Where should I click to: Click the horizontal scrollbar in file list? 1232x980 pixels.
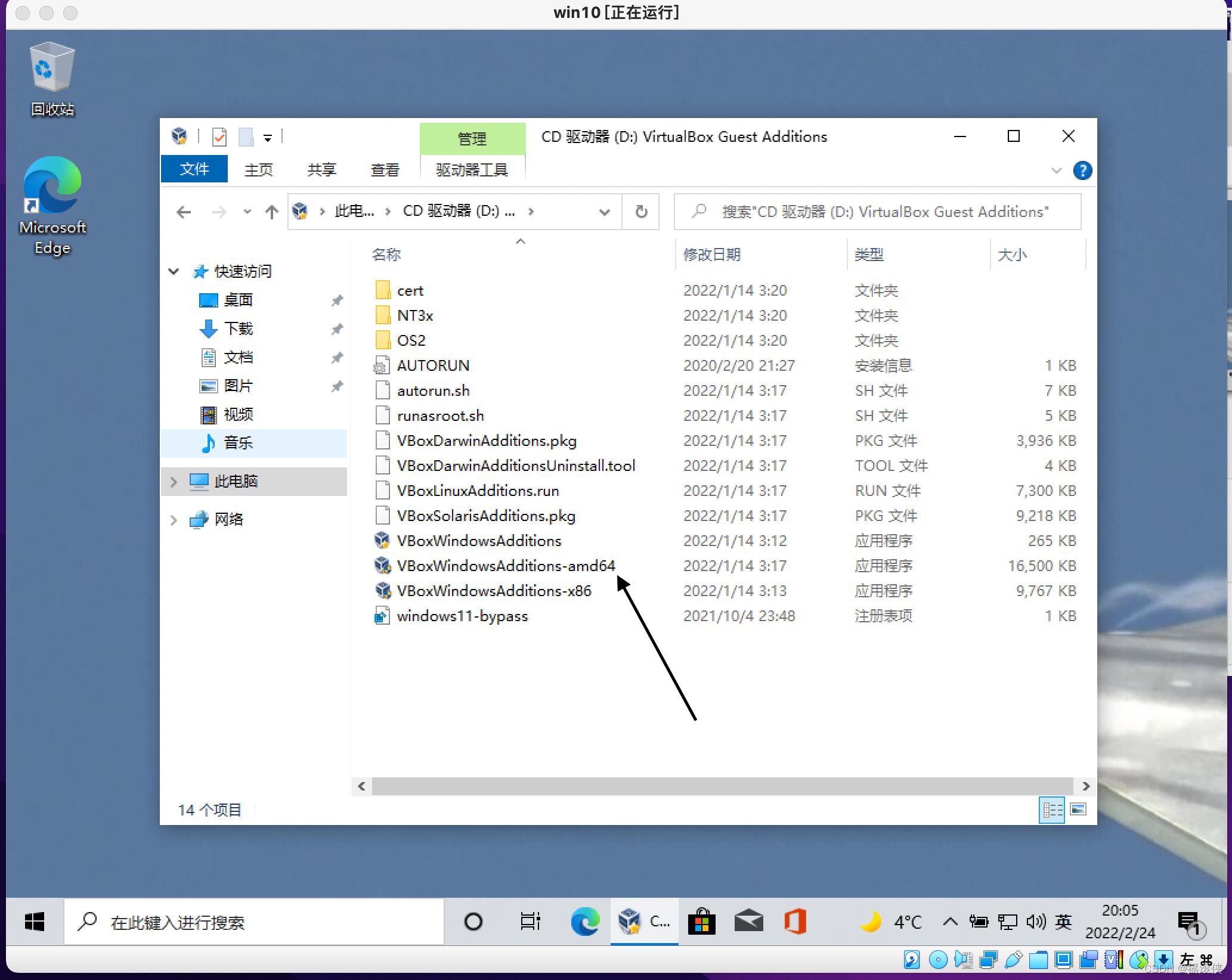723,786
